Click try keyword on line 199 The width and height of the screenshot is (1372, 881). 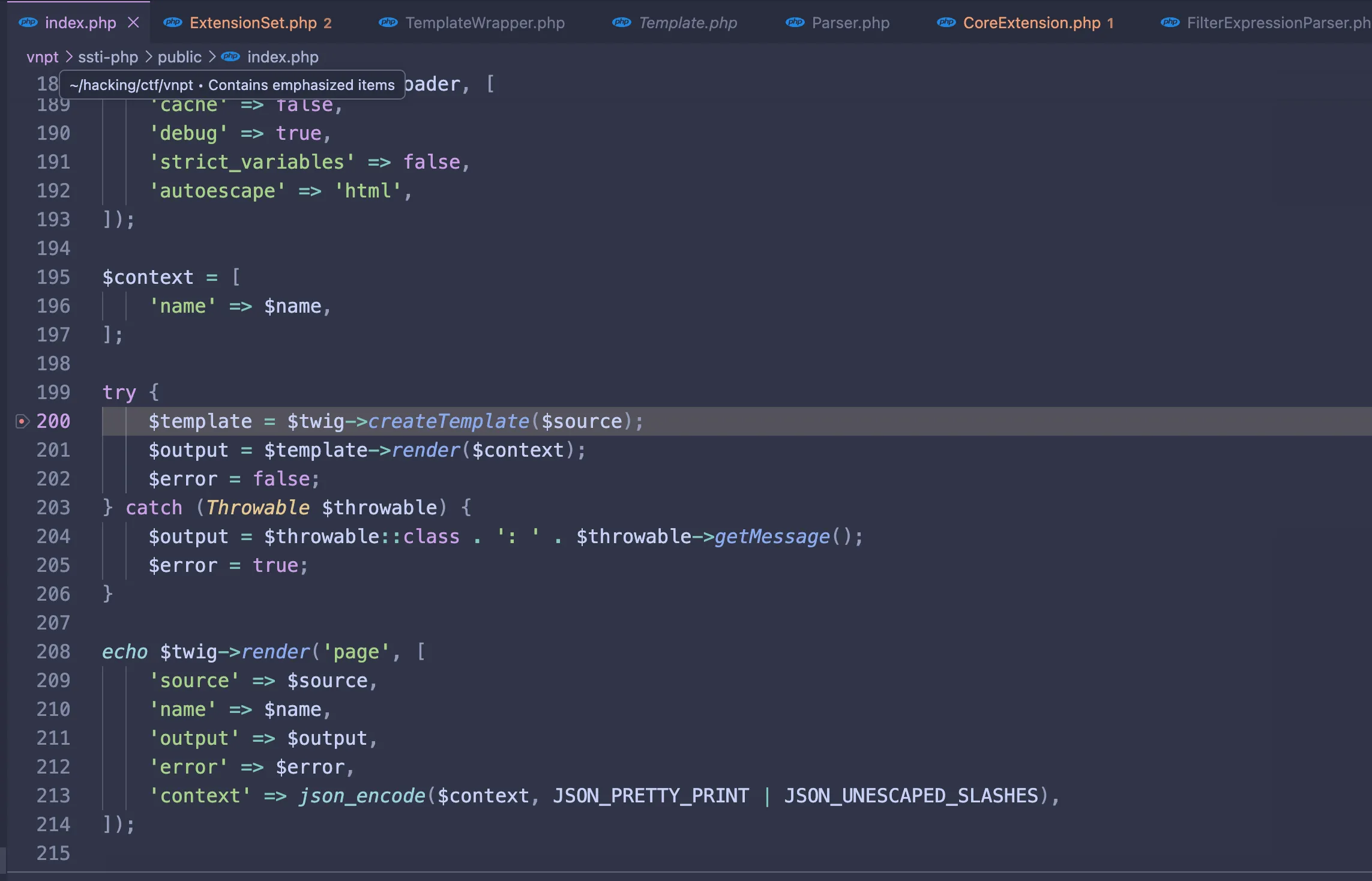[119, 392]
